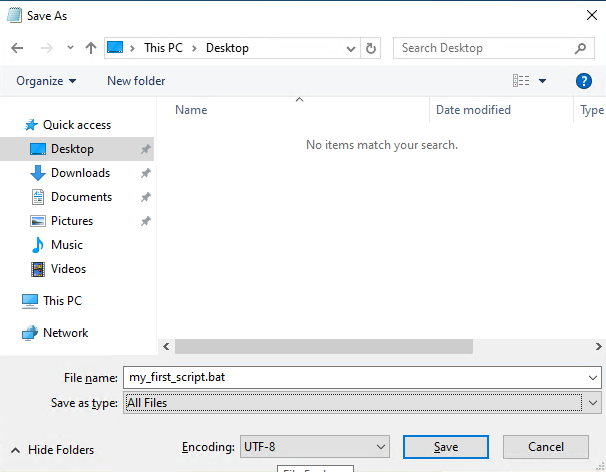Click the search magnifier icon
Screen dimensions: 606x472
point(580,48)
